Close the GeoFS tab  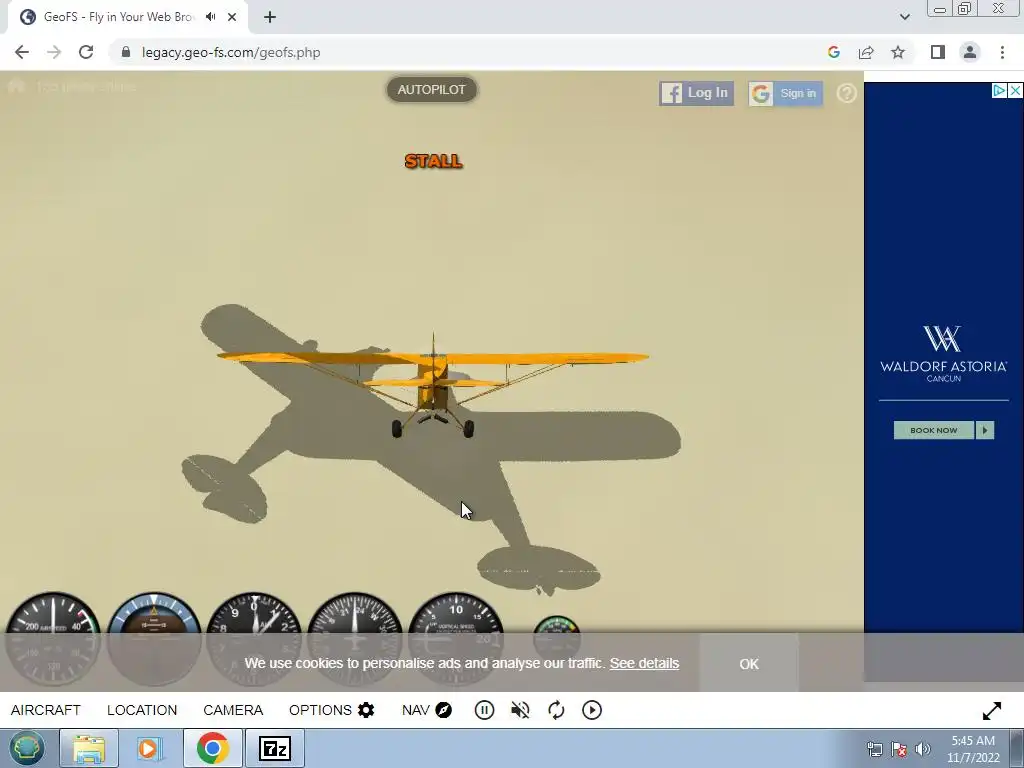tap(232, 17)
